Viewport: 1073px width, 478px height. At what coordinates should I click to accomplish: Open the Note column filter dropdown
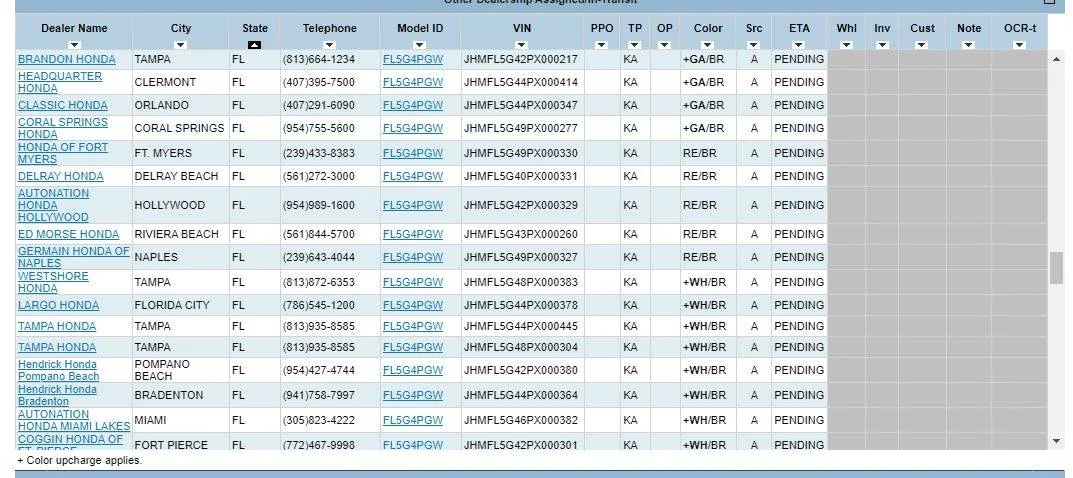(968, 45)
